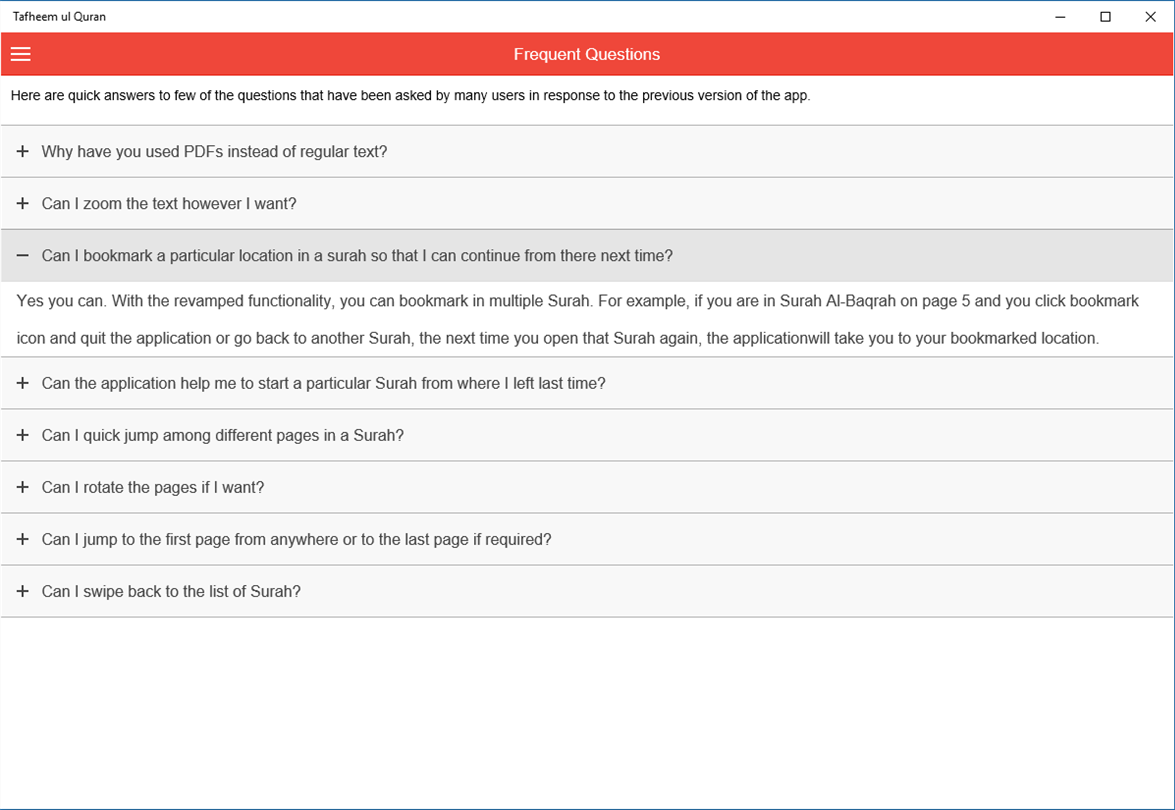This screenshot has height=810, width=1175.
Task: Click plus icon beside rotate pages question
Action: 23,488
